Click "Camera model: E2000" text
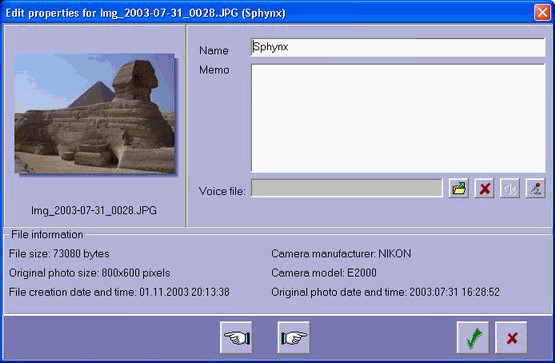The height and width of the screenshot is (363, 555). pos(324,273)
